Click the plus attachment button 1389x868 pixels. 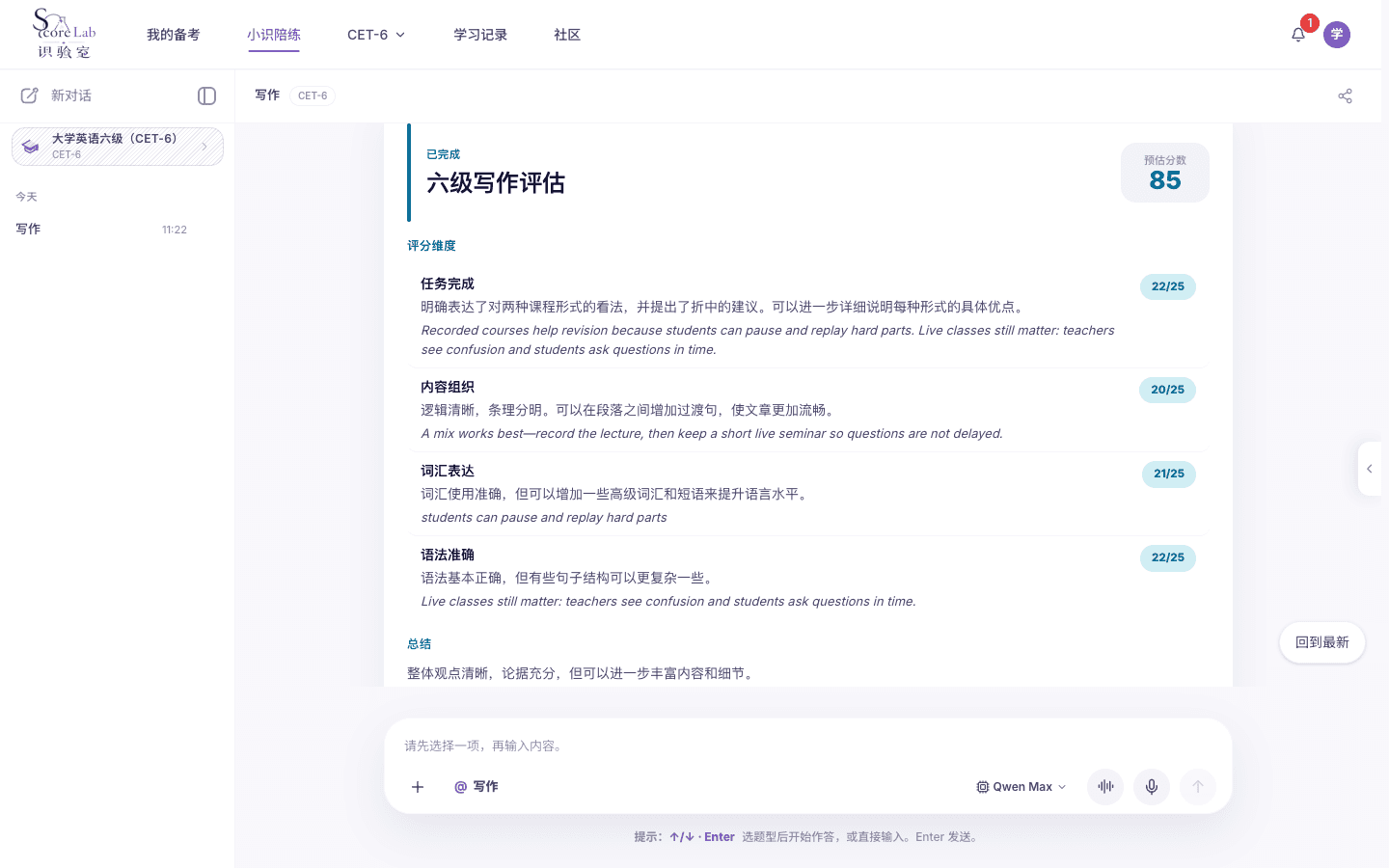[418, 787]
